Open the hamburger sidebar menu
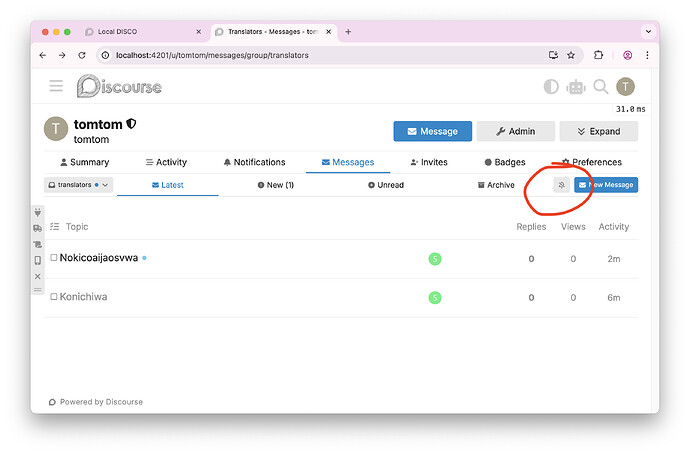This screenshot has width=690, height=453. 56,86
